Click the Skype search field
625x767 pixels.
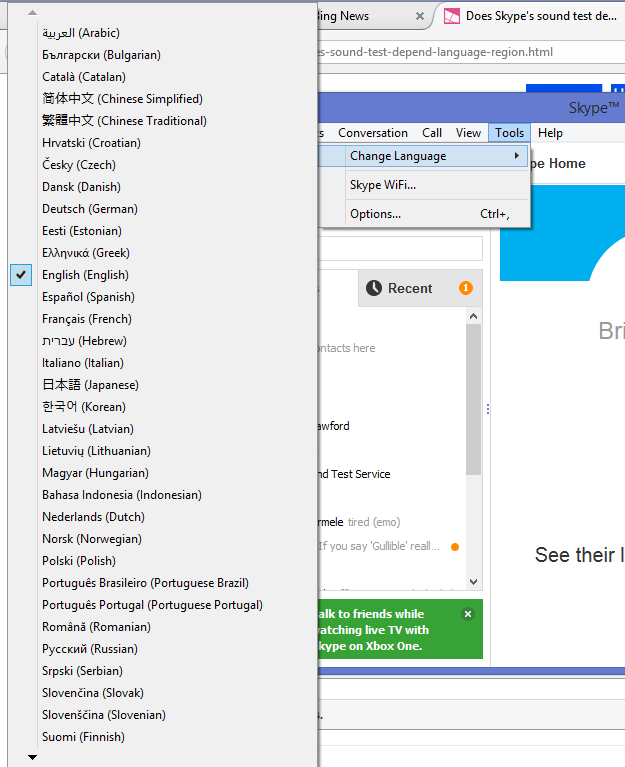[400, 248]
